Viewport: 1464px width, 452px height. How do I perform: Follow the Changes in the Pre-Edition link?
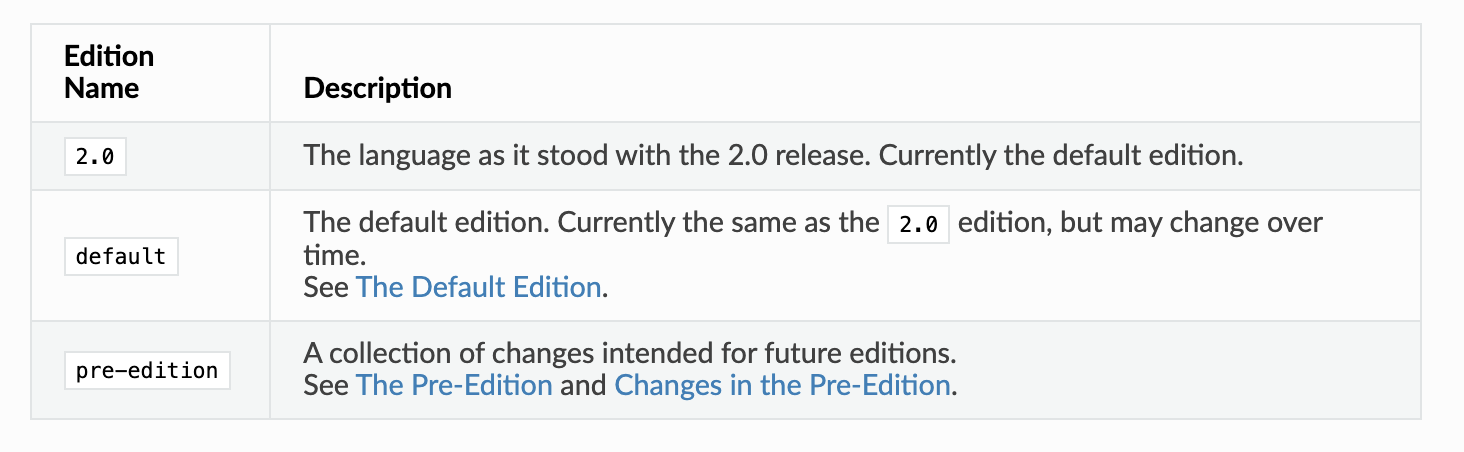pyautogui.click(x=782, y=385)
